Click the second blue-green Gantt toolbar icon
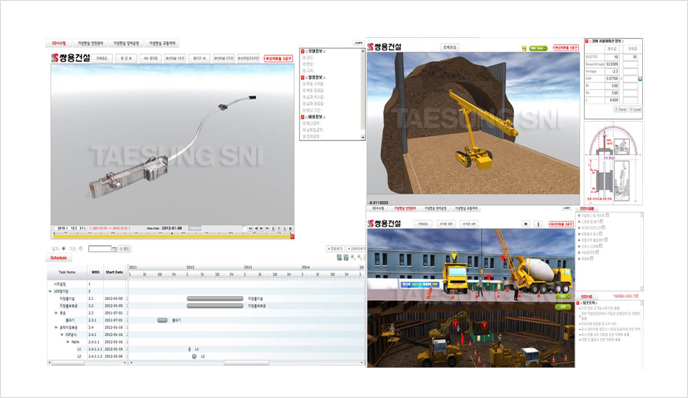688x398 pixels. pyautogui.click(x=346, y=258)
